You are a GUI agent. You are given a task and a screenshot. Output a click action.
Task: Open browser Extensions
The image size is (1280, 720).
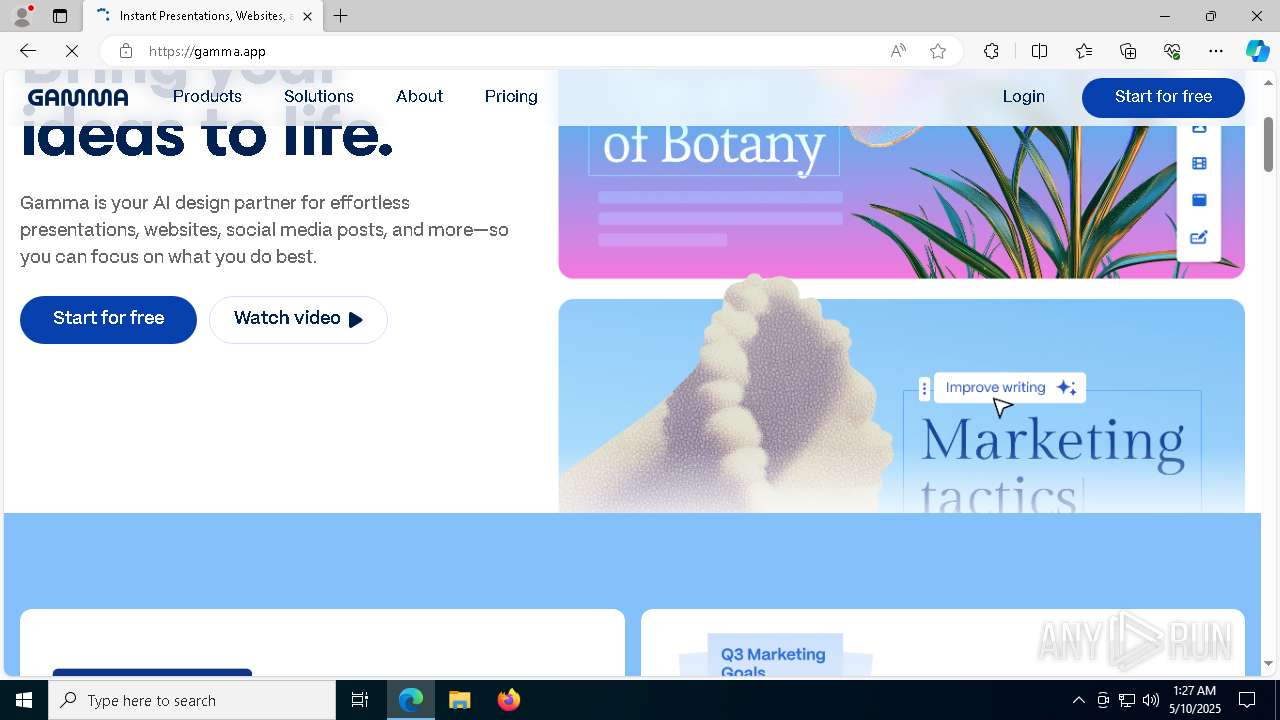[x=991, y=51]
